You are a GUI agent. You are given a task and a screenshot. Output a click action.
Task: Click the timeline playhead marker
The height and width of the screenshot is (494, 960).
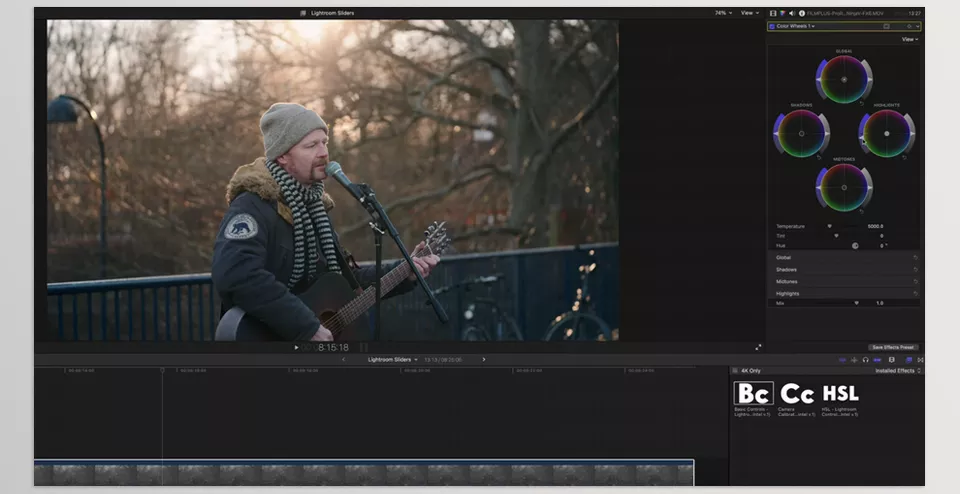click(162, 370)
